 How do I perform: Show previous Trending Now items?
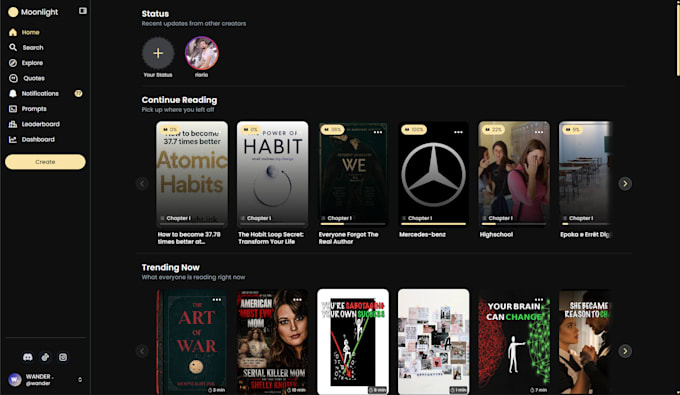(142, 351)
